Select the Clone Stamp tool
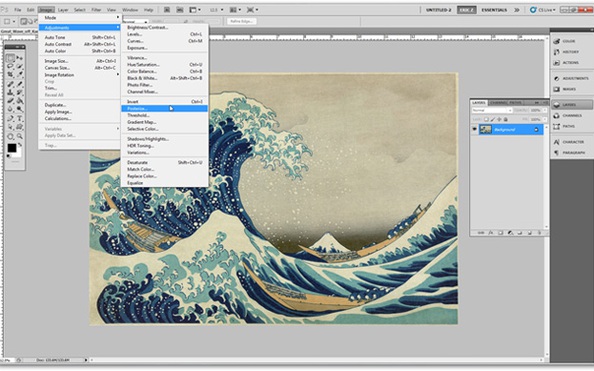Screen dimensions: 594x371 tap(10, 92)
